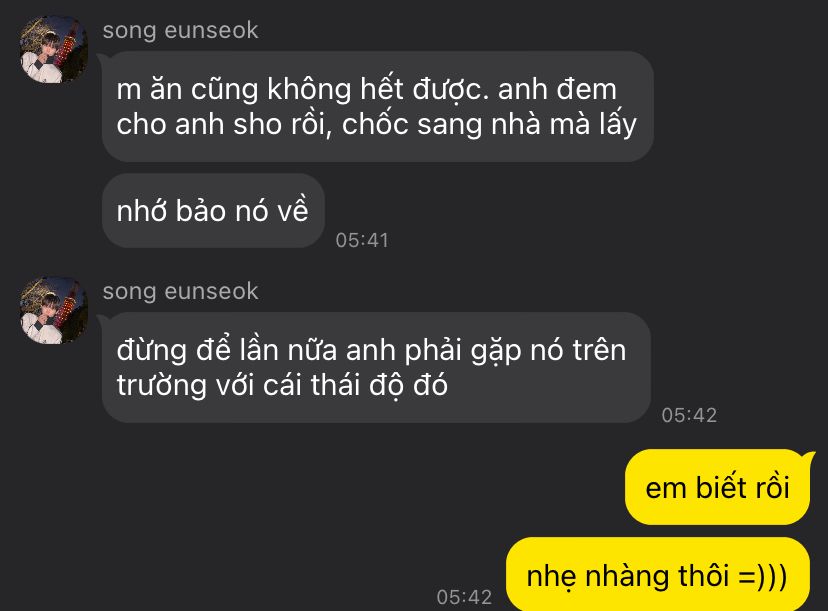Tap the first 'song eunseok' sender name
Screen dimensions: 828x611
pyautogui.click(x=181, y=30)
